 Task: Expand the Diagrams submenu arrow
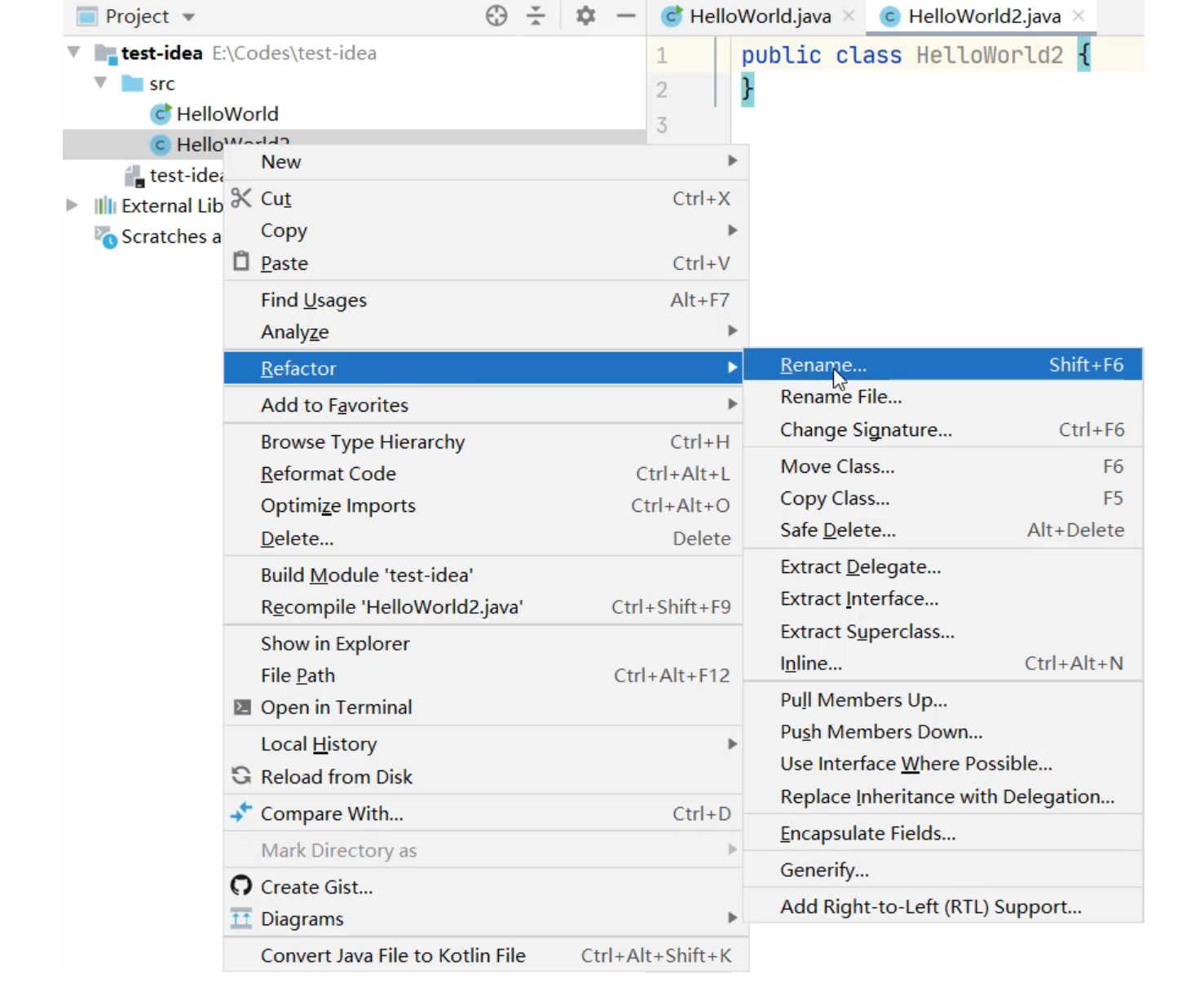tap(733, 918)
